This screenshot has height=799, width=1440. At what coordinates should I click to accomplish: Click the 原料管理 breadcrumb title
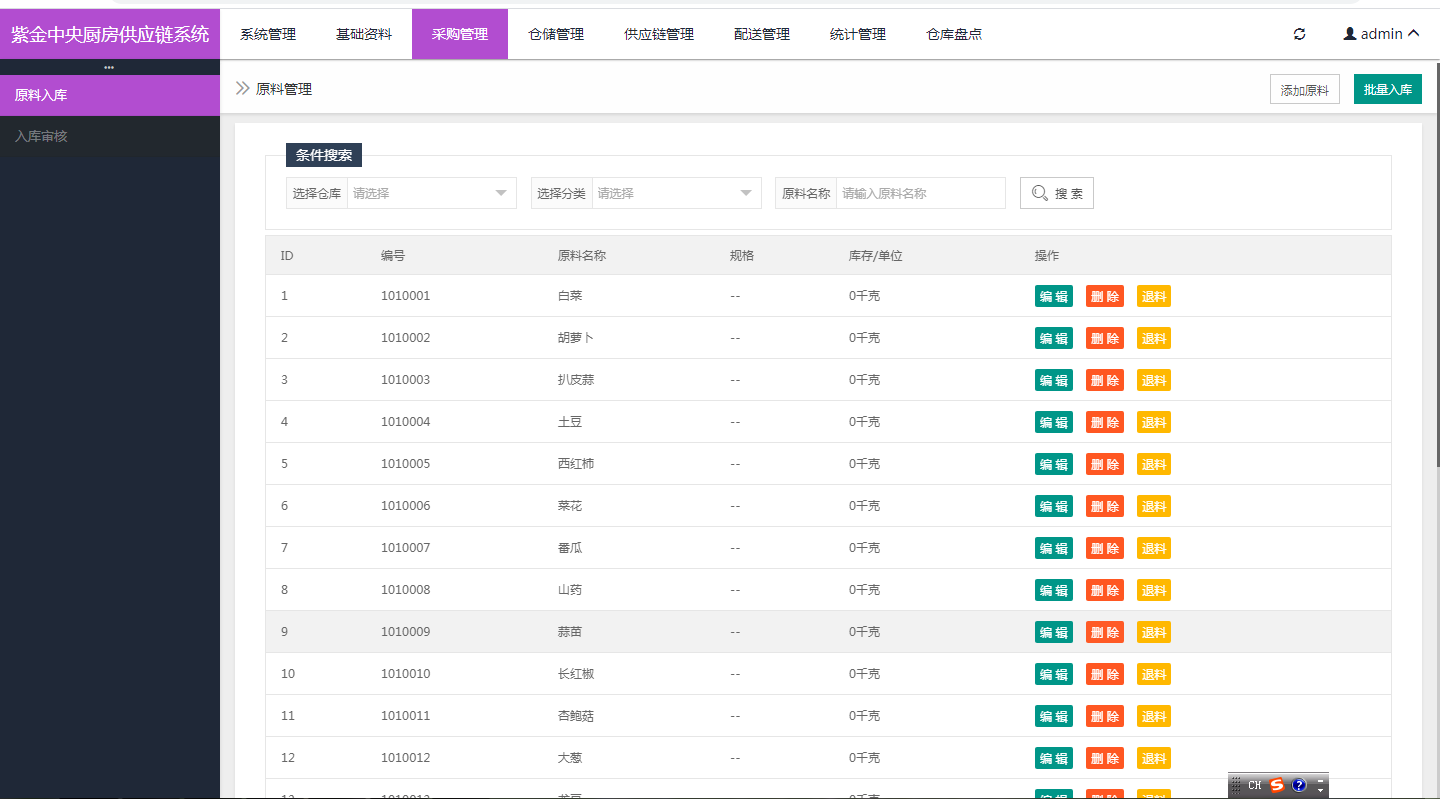tap(284, 89)
